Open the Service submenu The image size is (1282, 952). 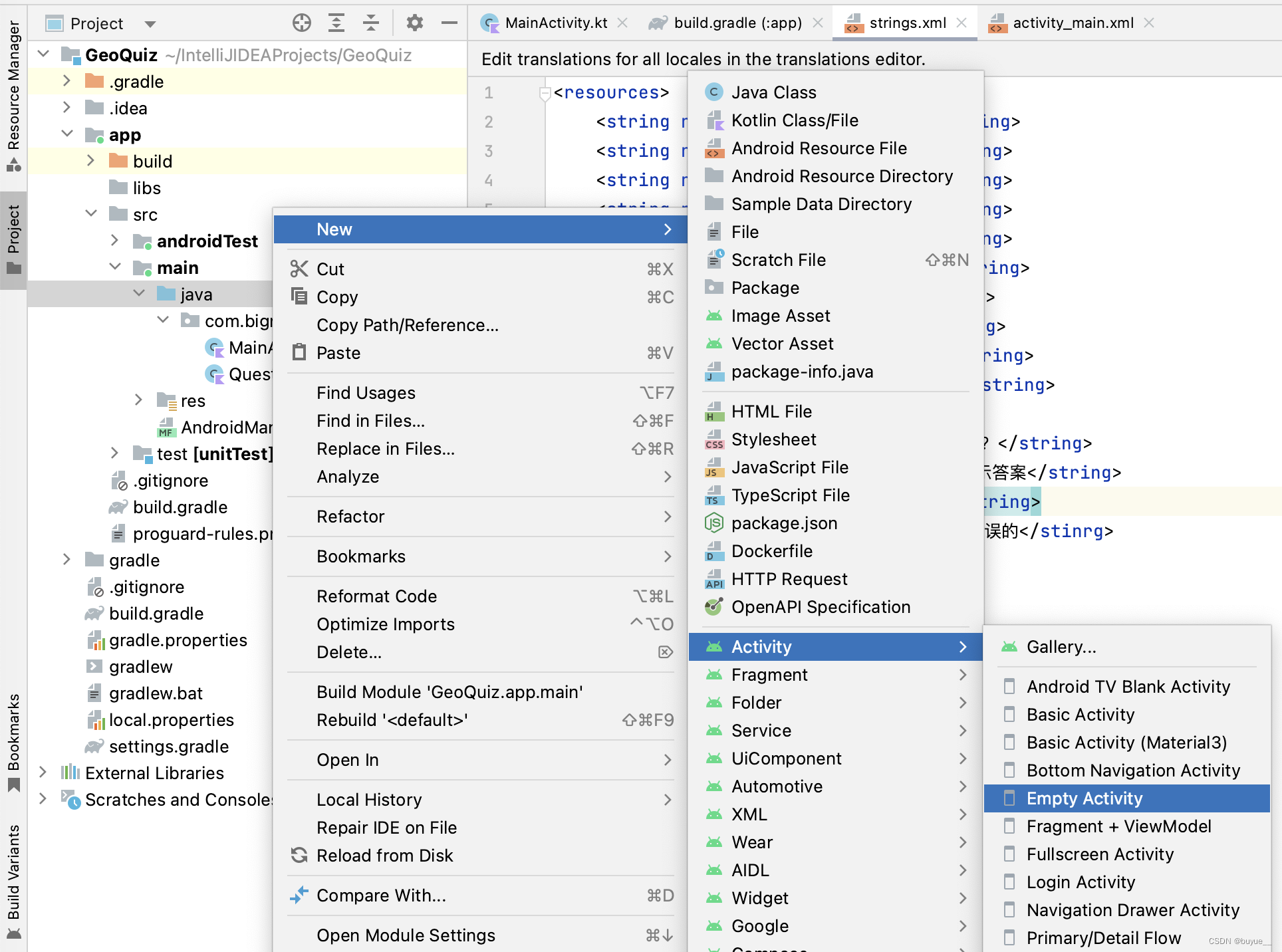coord(836,731)
